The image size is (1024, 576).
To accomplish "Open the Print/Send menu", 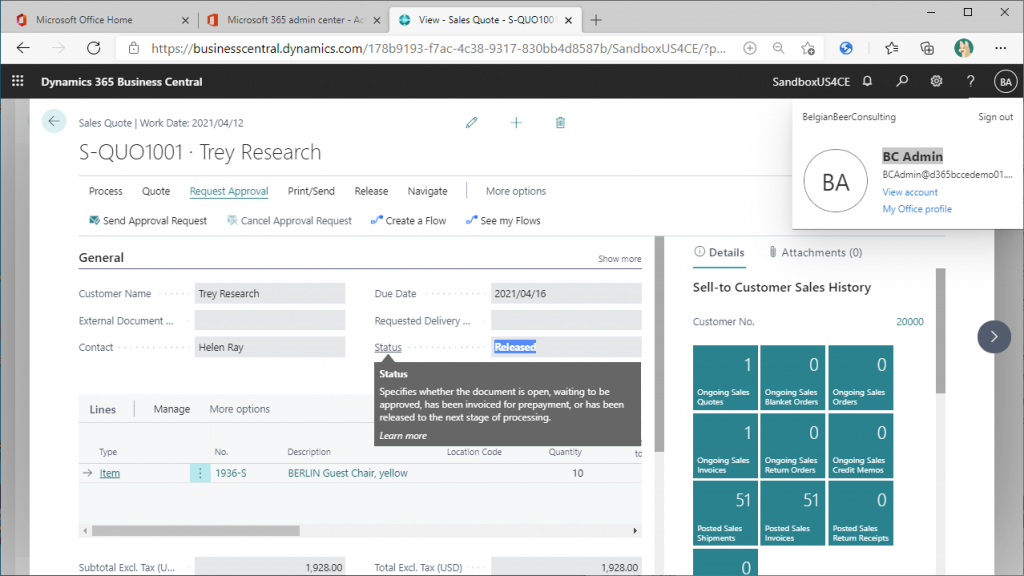I will click(x=312, y=191).
